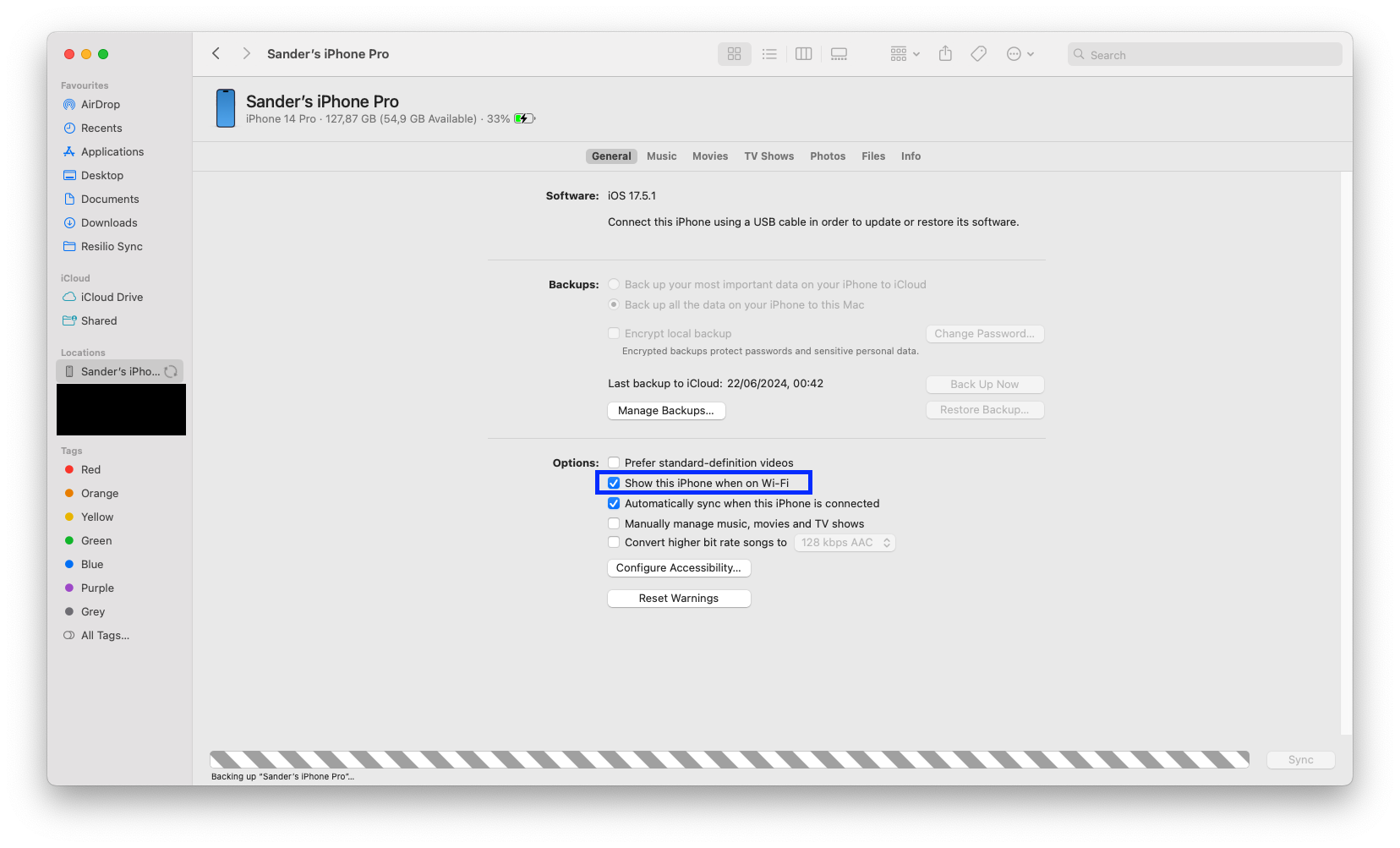
Task: Click the vertical scrollbar of the General pane
Action: (1347, 453)
